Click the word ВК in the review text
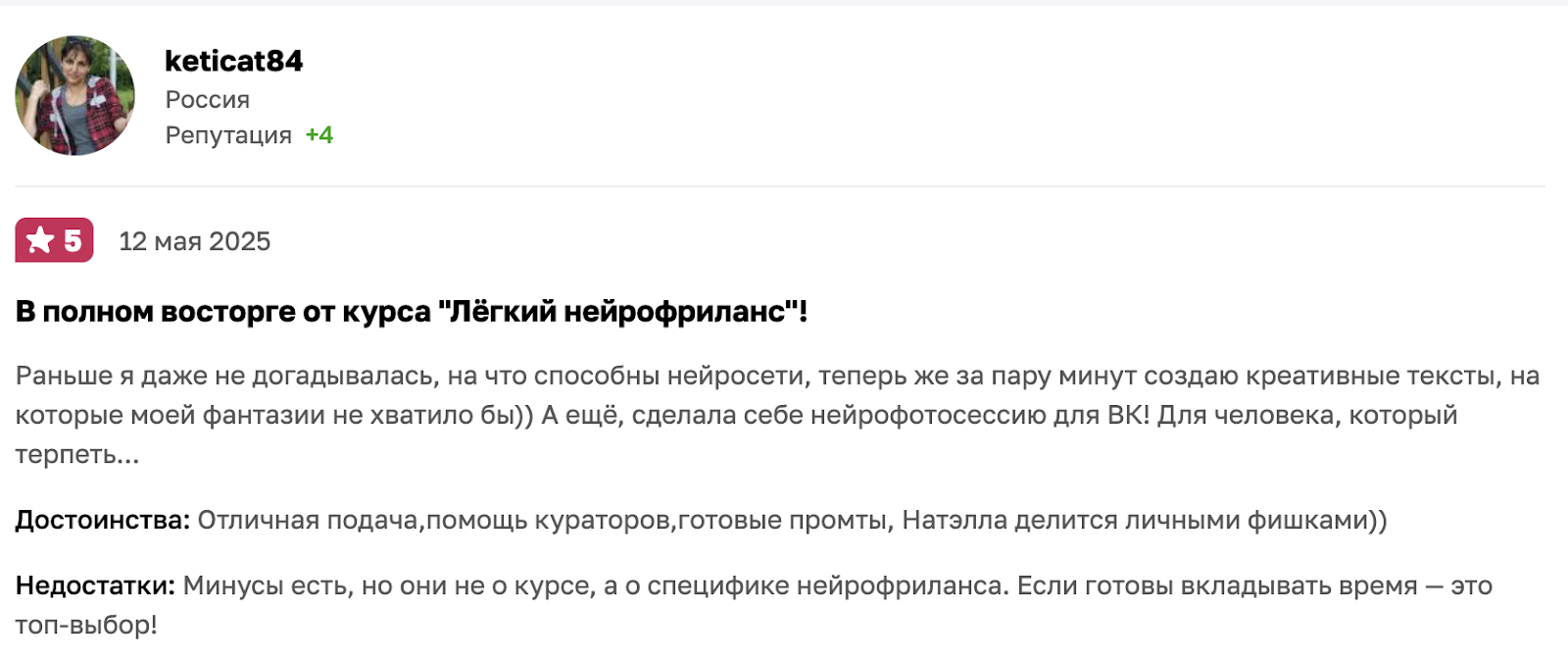This screenshot has width=1568, height=660. (x=1127, y=415)
